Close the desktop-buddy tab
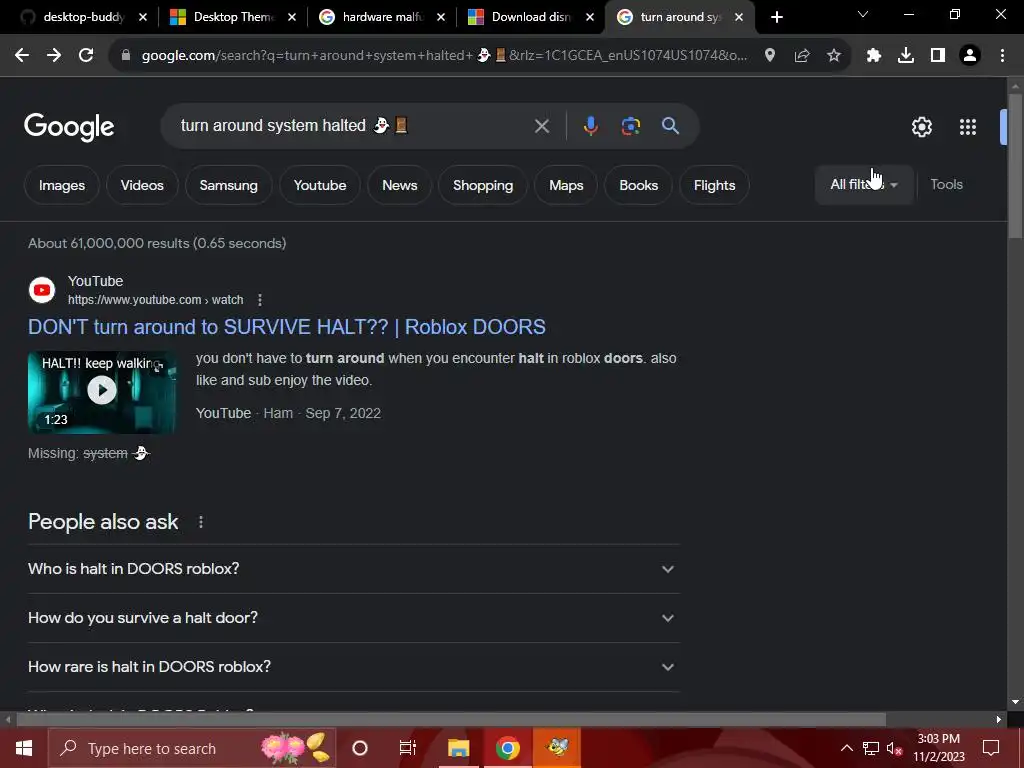 click(143, 17)
